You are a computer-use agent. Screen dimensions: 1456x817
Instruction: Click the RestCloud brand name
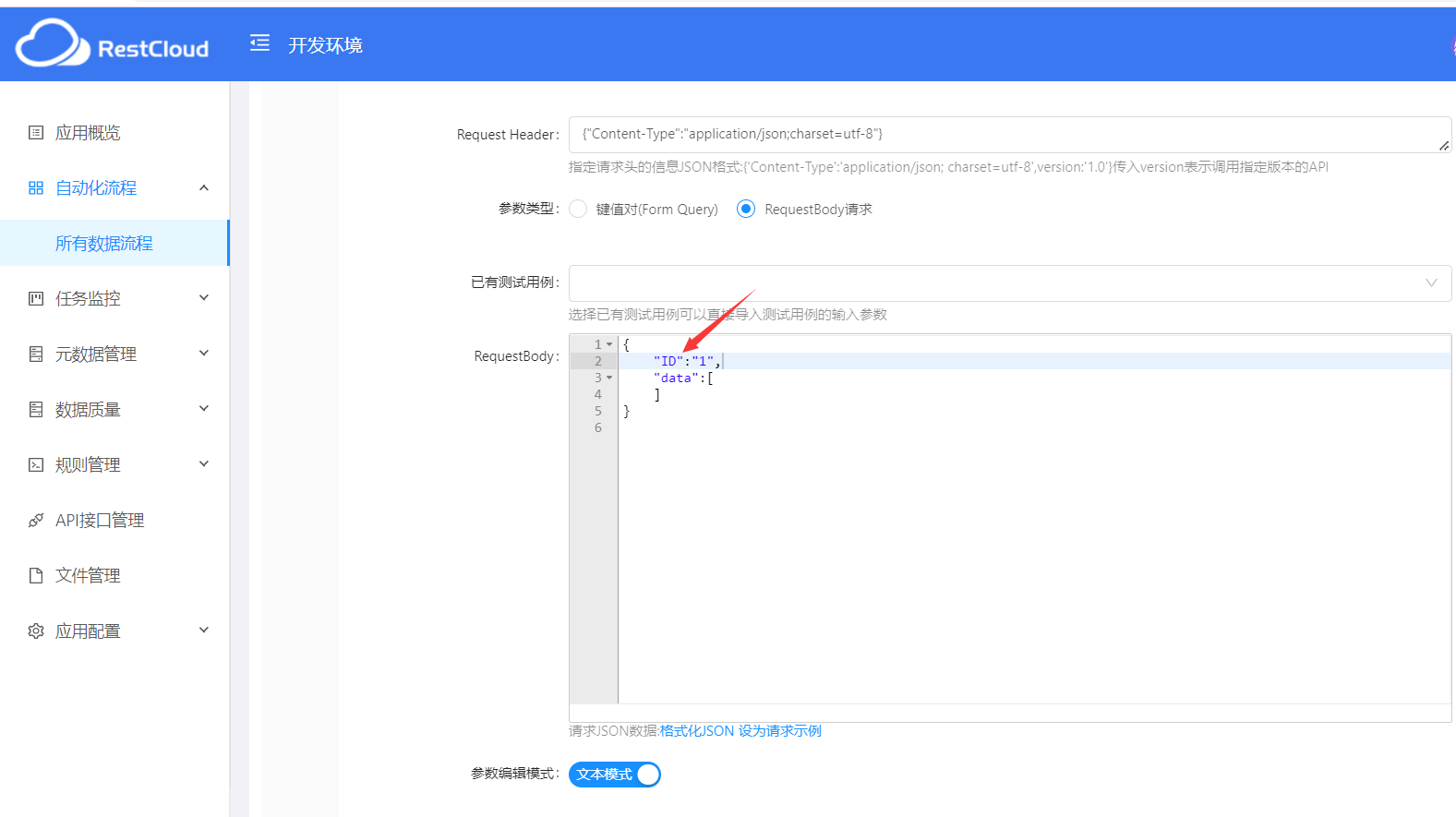pos(153,49)
